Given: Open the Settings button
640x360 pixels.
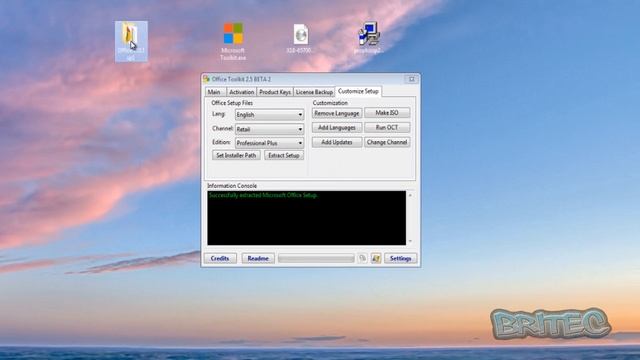Looking at the screenshot, I should pos(400,258).
